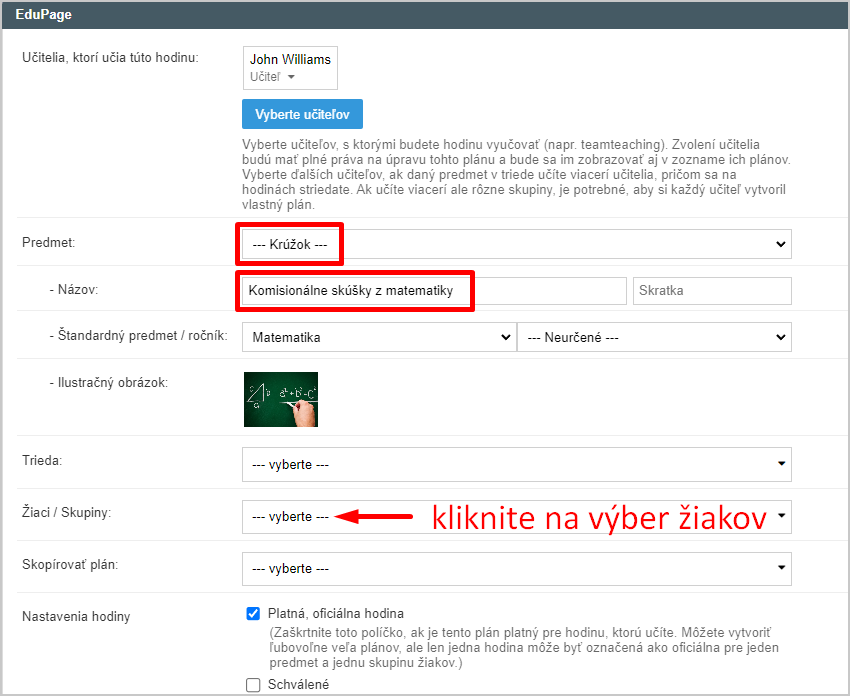Image resolution: width=850 pixels, height=696 pixels.
Task: Click the Názov field with Komisionálne skúšky
Action: (434, 291)
